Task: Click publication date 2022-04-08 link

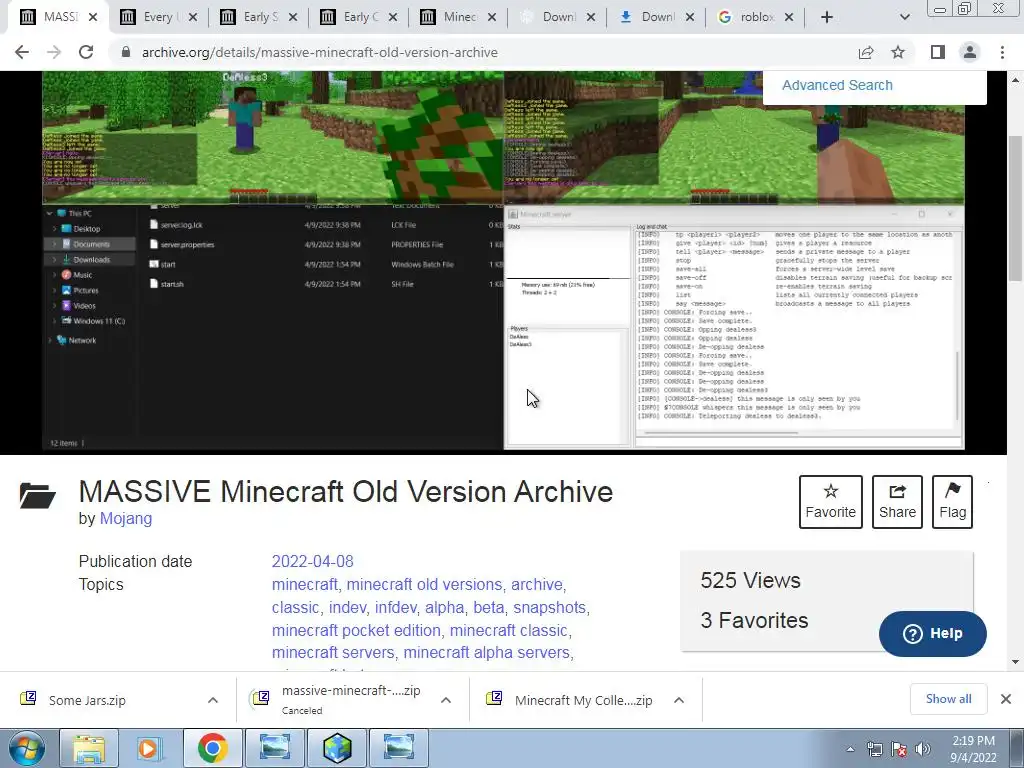Action: [x=313, y=562]
